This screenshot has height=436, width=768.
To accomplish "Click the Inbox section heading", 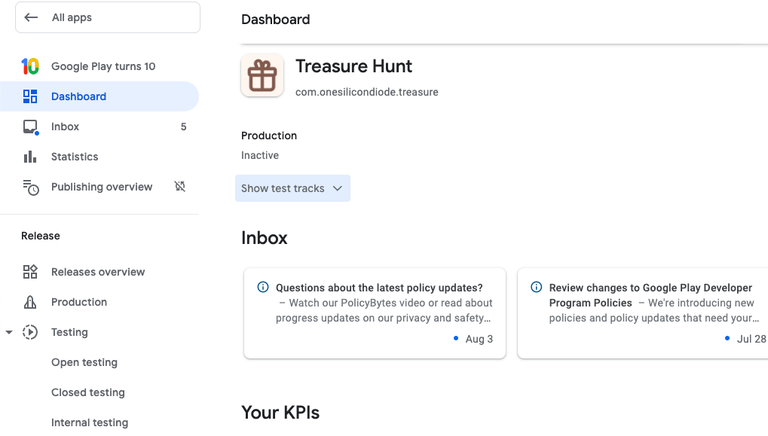I will (264, 238).
